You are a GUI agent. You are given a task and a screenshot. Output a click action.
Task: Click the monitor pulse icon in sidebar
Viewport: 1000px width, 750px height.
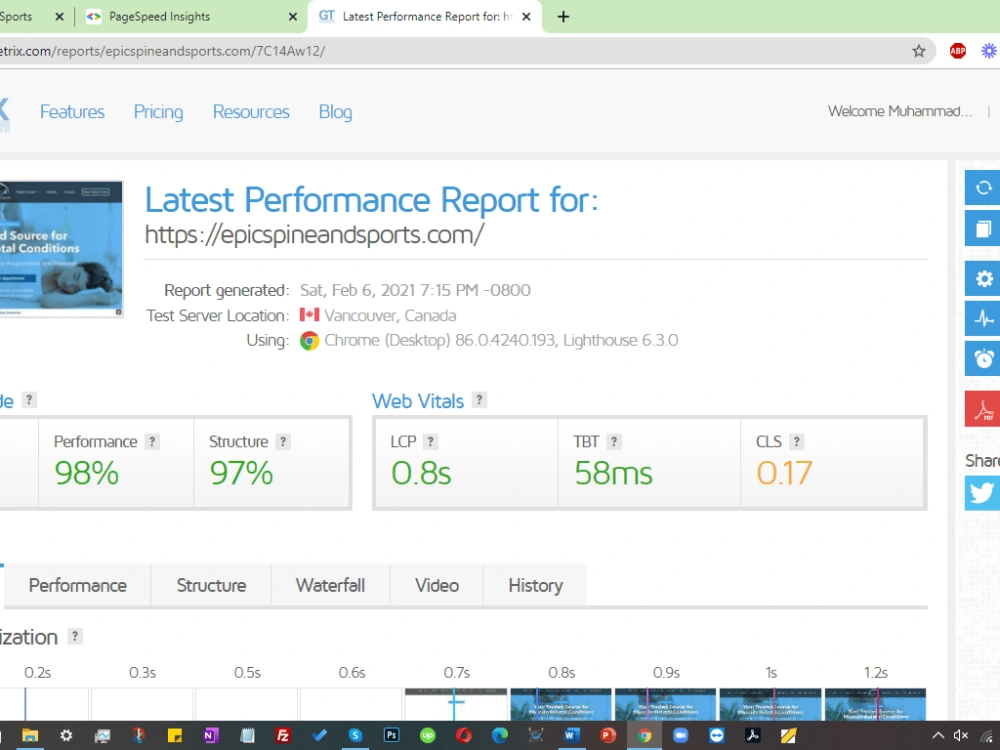point(983,318)
